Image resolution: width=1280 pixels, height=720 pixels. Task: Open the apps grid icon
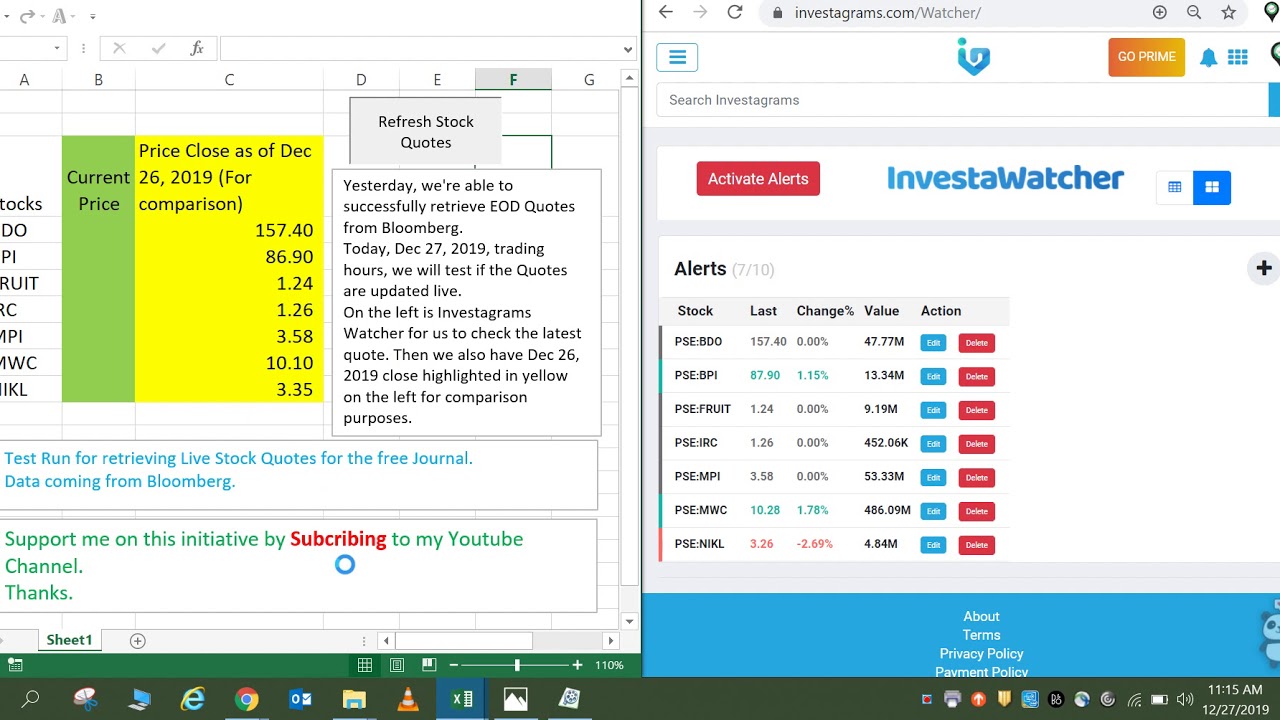coord(1238,58)
